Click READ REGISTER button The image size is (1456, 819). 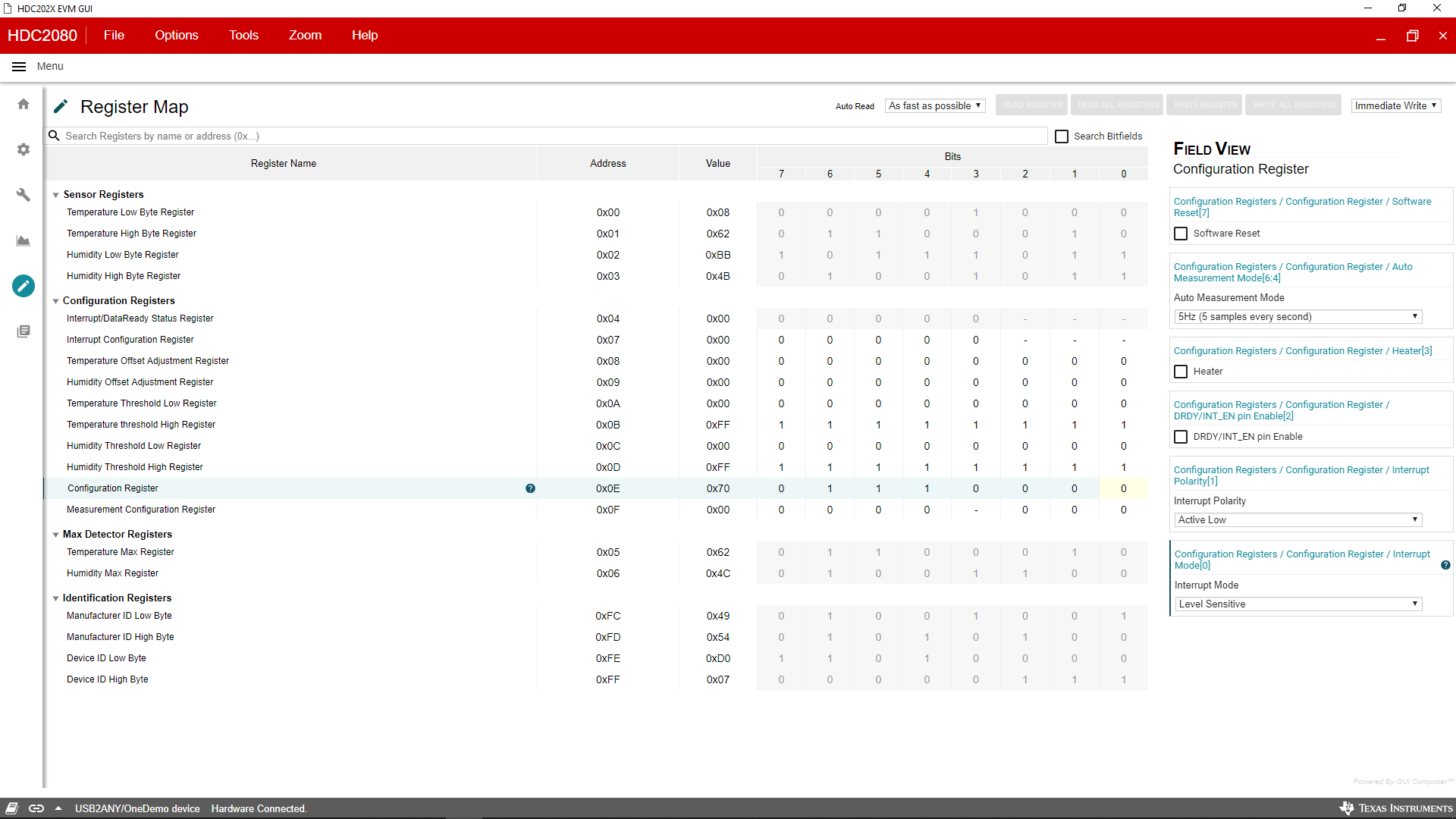click(1033, 105)
